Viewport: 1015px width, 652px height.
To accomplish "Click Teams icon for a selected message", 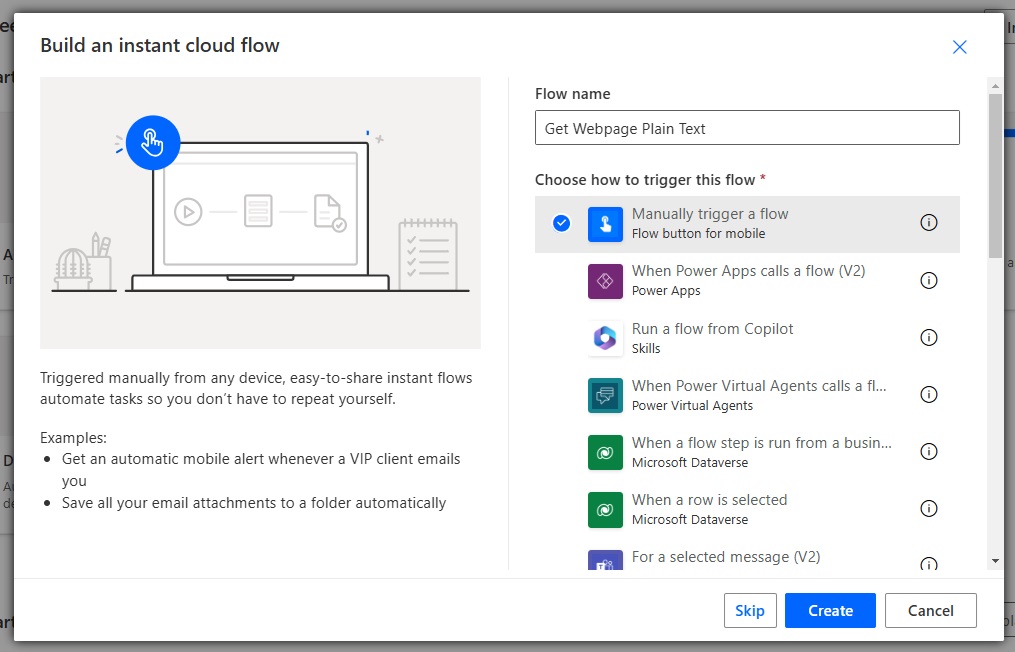I will (605, 560).
